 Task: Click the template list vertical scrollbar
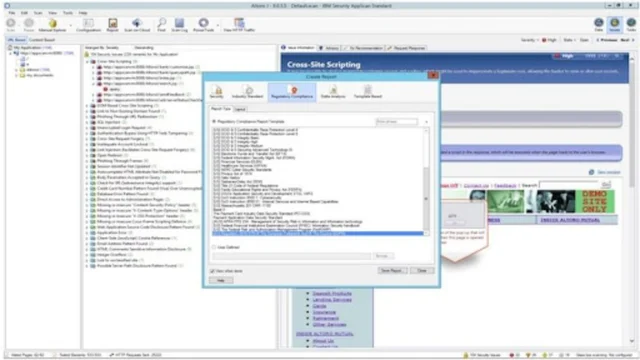tap(426, 182)
